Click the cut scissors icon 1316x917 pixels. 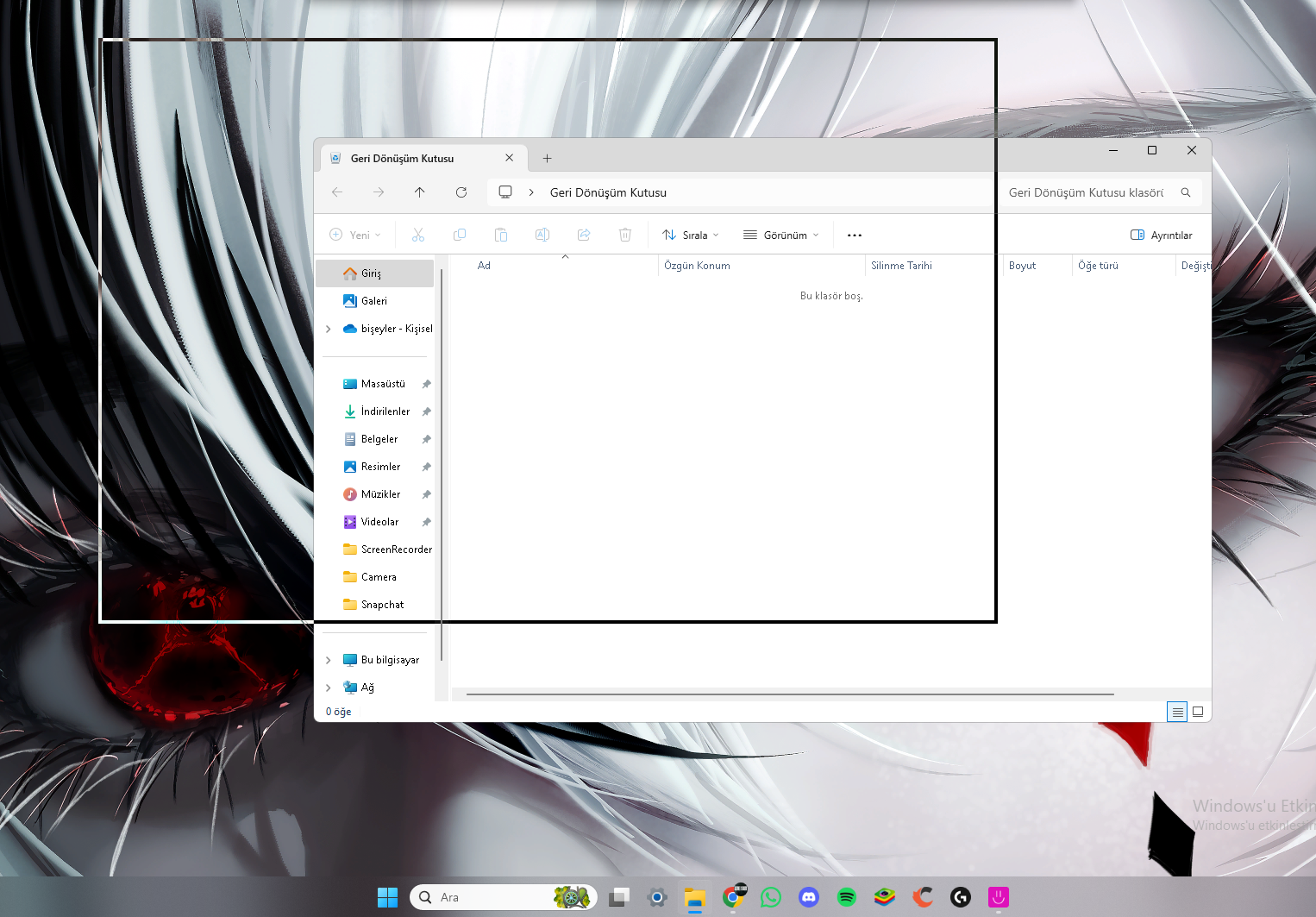418,235
